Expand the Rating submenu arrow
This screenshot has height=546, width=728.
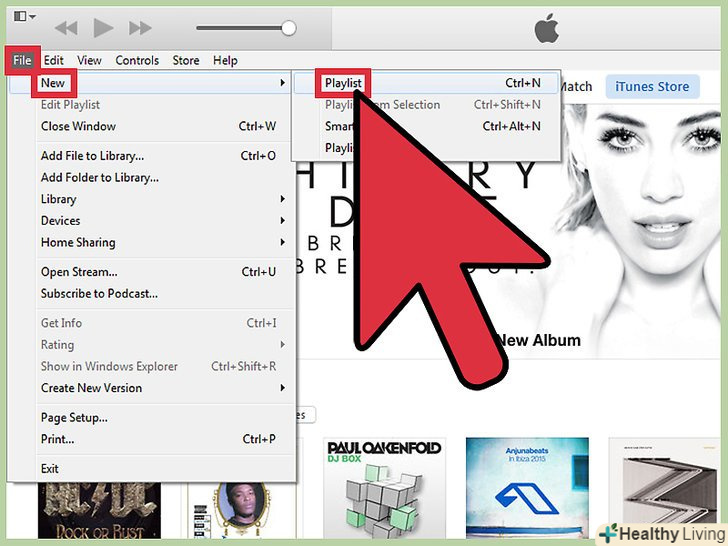click(x=282, y=344)
